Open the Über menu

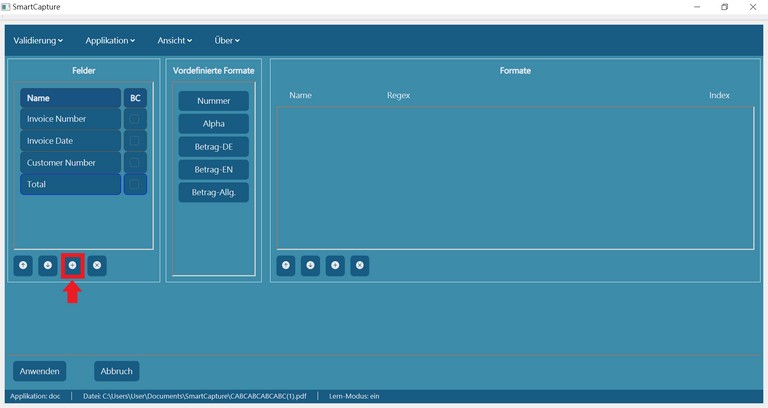[227, 41]
